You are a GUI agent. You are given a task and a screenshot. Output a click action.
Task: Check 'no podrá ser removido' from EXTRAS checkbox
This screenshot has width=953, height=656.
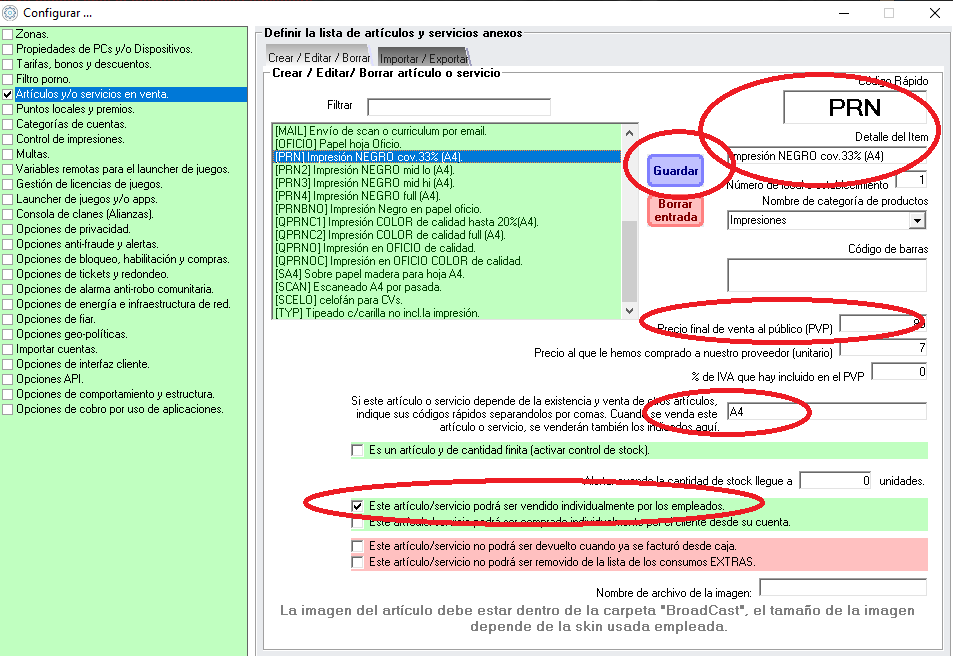pyautogui.click(x=357, y=562)
